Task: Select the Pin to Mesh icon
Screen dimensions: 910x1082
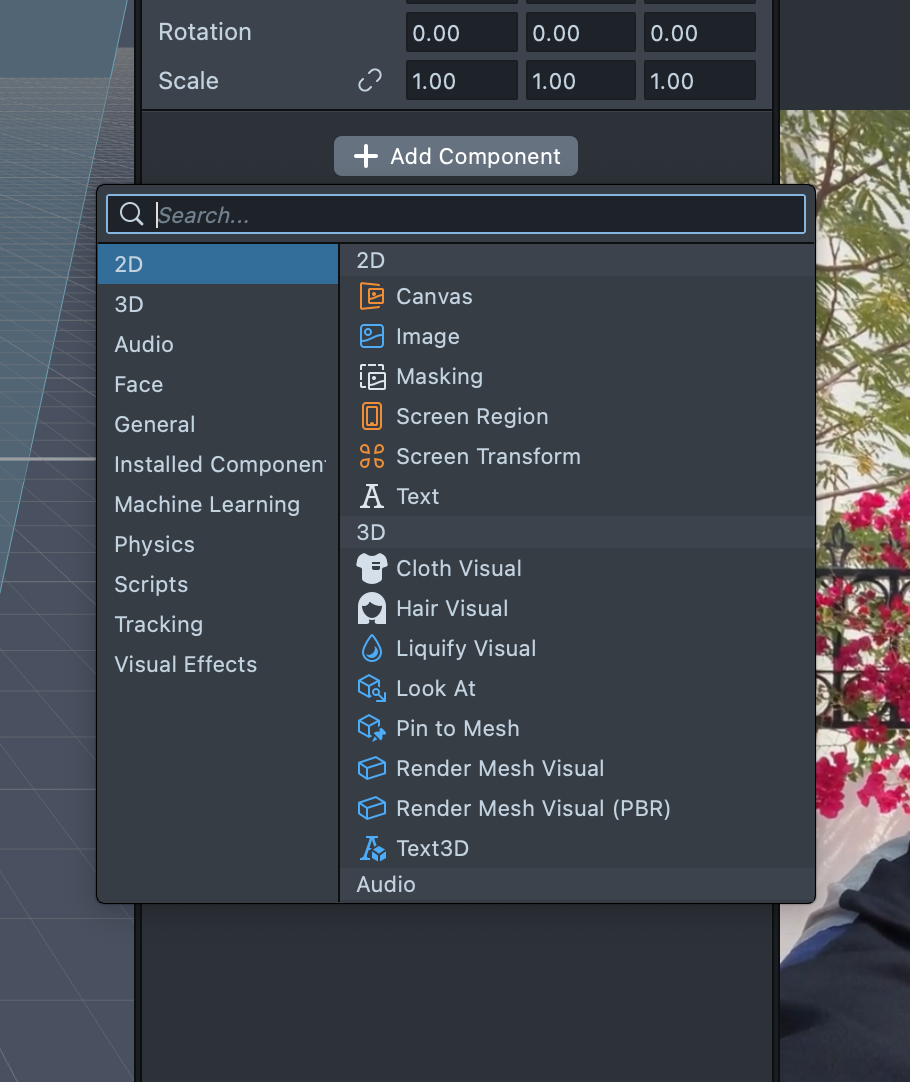Action: (372, 728)
